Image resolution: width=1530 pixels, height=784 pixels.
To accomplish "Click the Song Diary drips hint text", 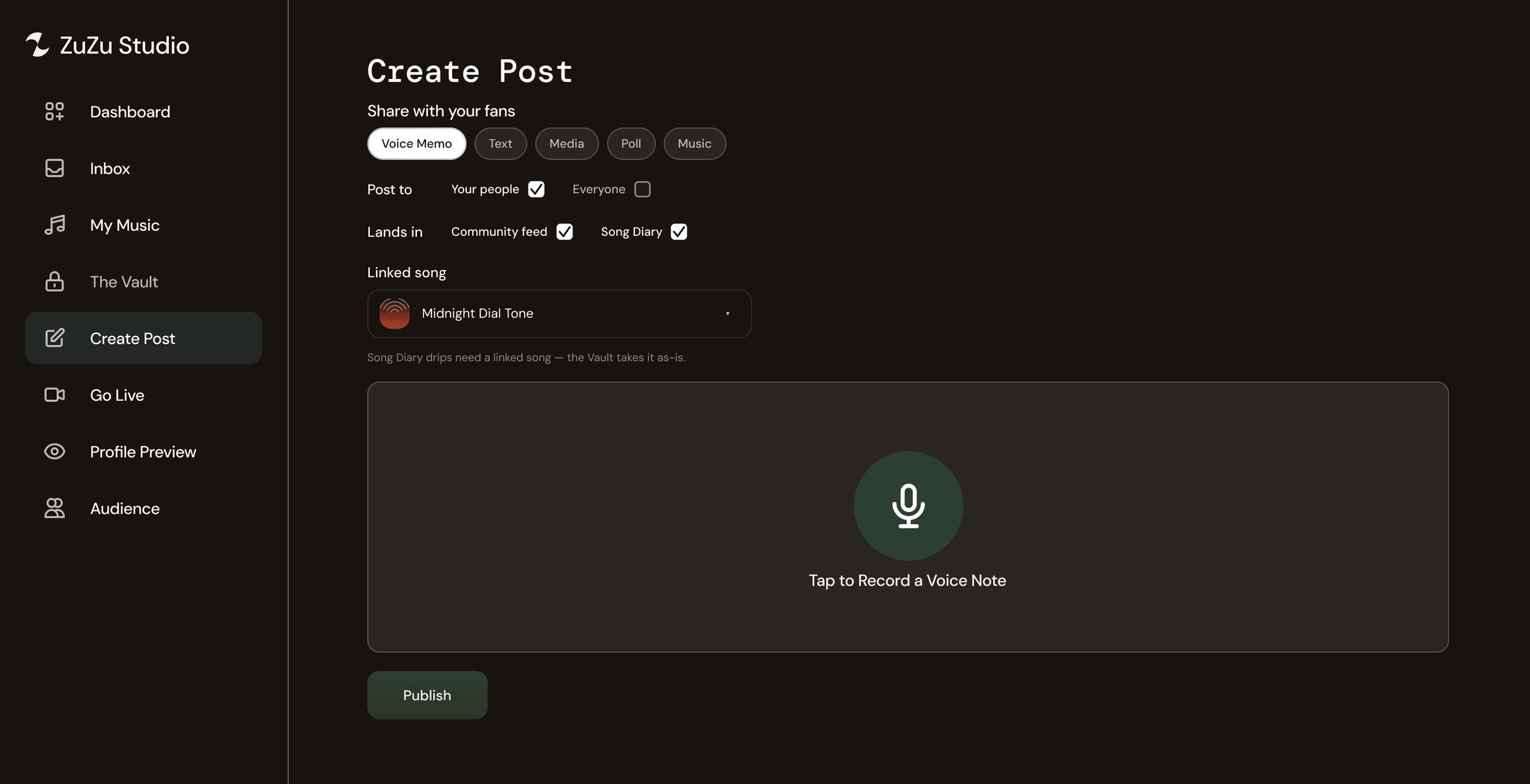I will click(x=527, y=358).
